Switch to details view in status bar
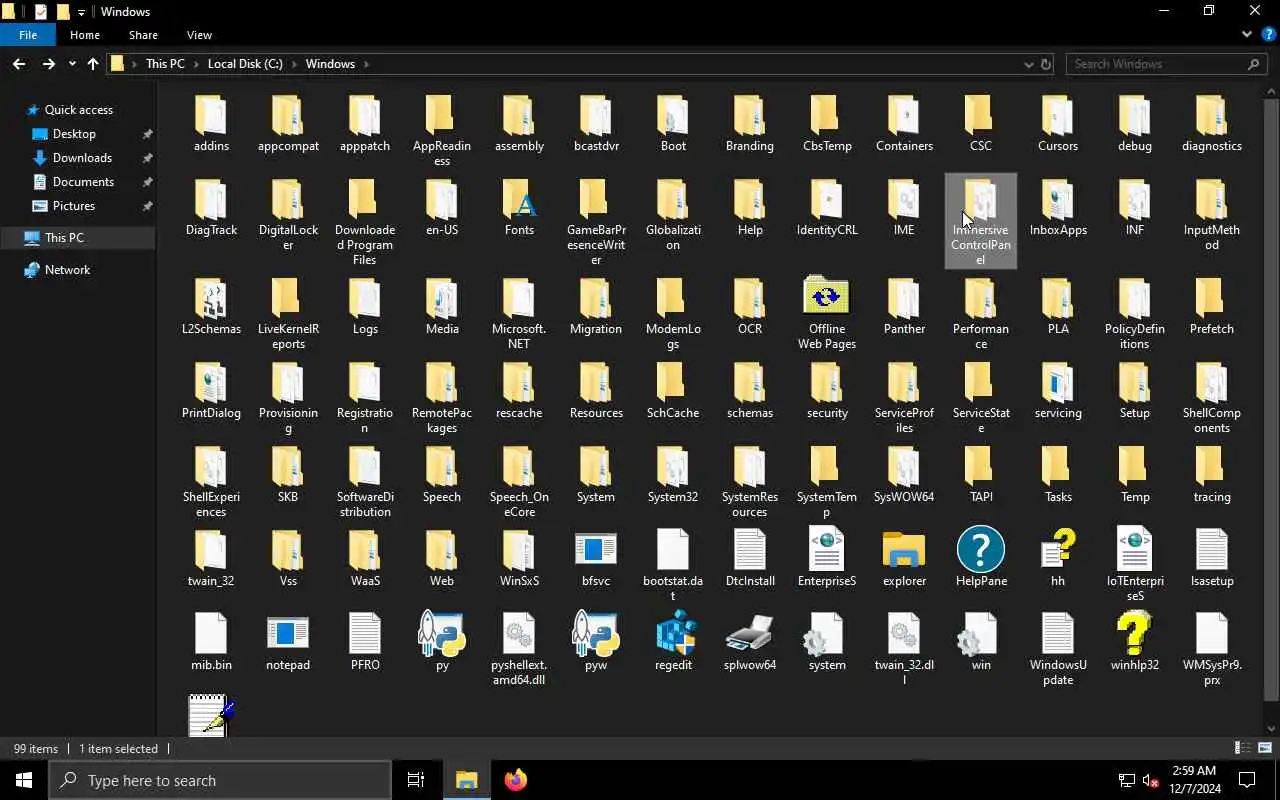This screenshot has width=1280, height=800. pyautogui.click(x=1243, y=748)
